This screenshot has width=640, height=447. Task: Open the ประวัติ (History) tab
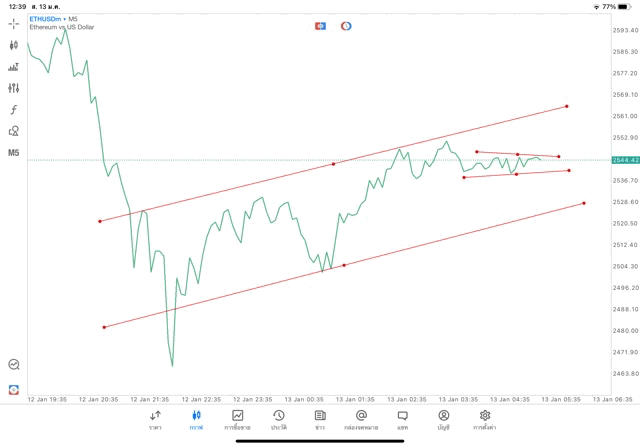[278, 419]
